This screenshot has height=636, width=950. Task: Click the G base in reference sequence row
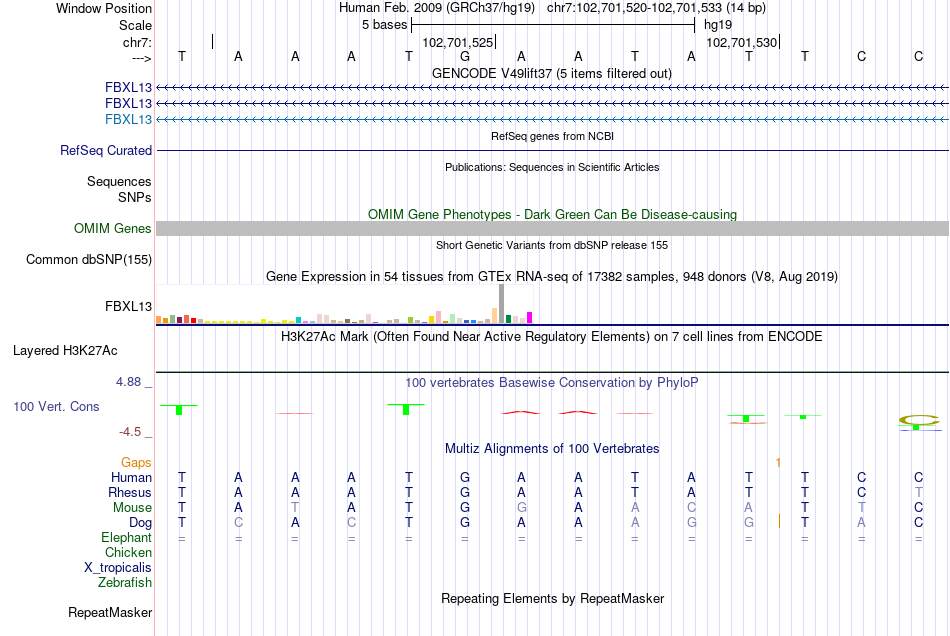coord(465,56)
